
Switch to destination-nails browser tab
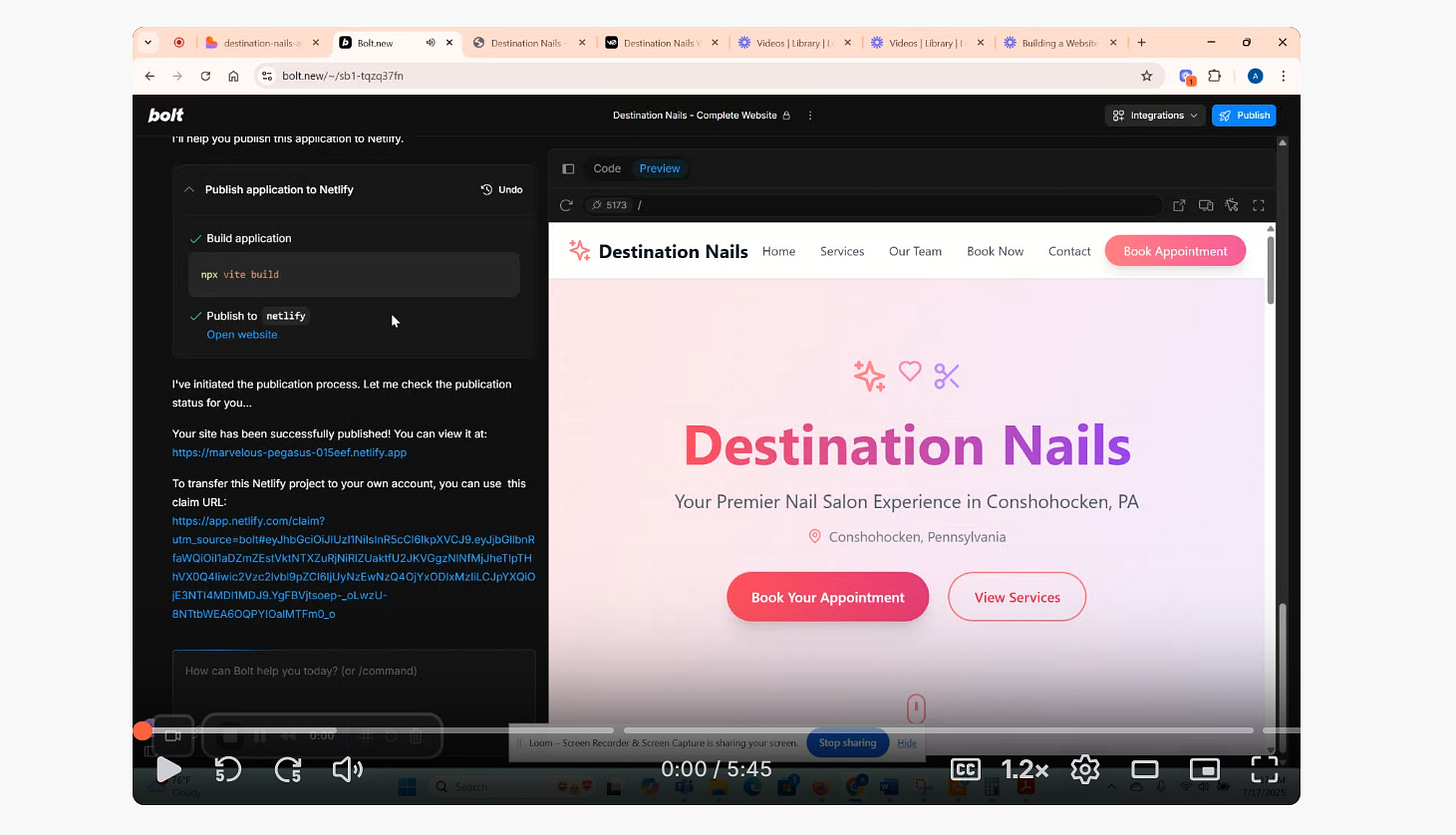(264, 43)
